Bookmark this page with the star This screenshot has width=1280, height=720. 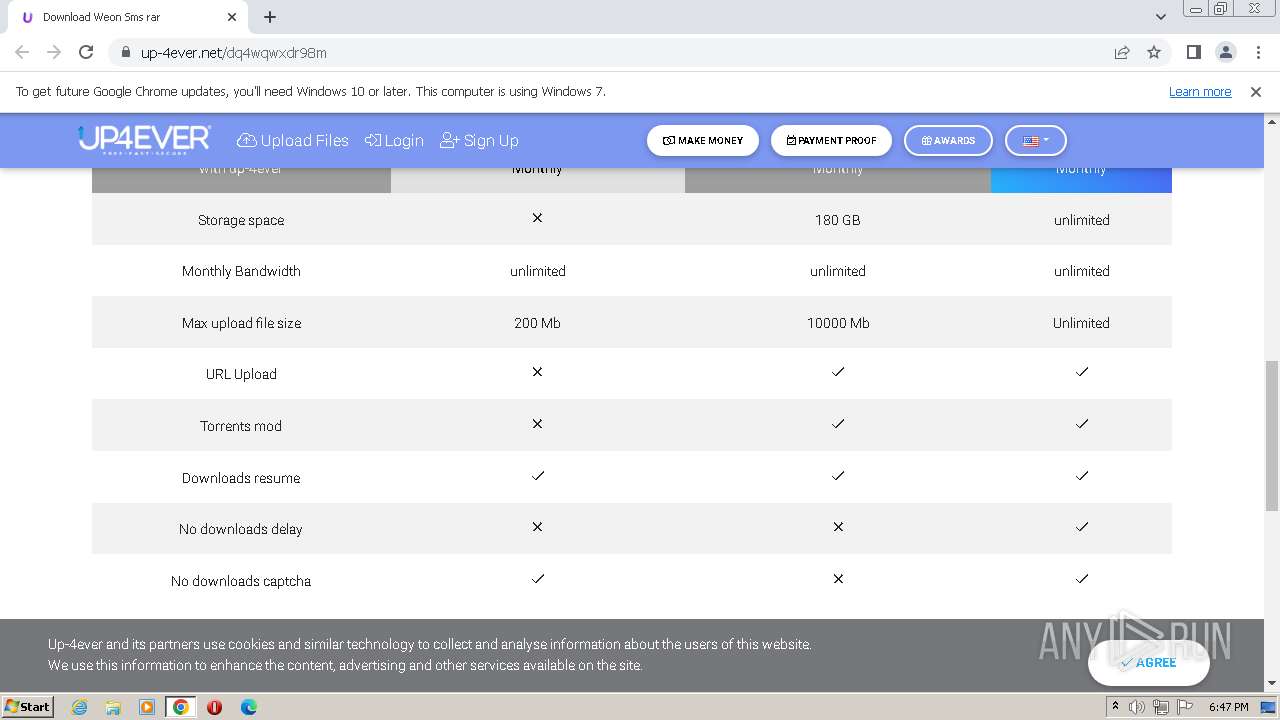pos(1154,53)
